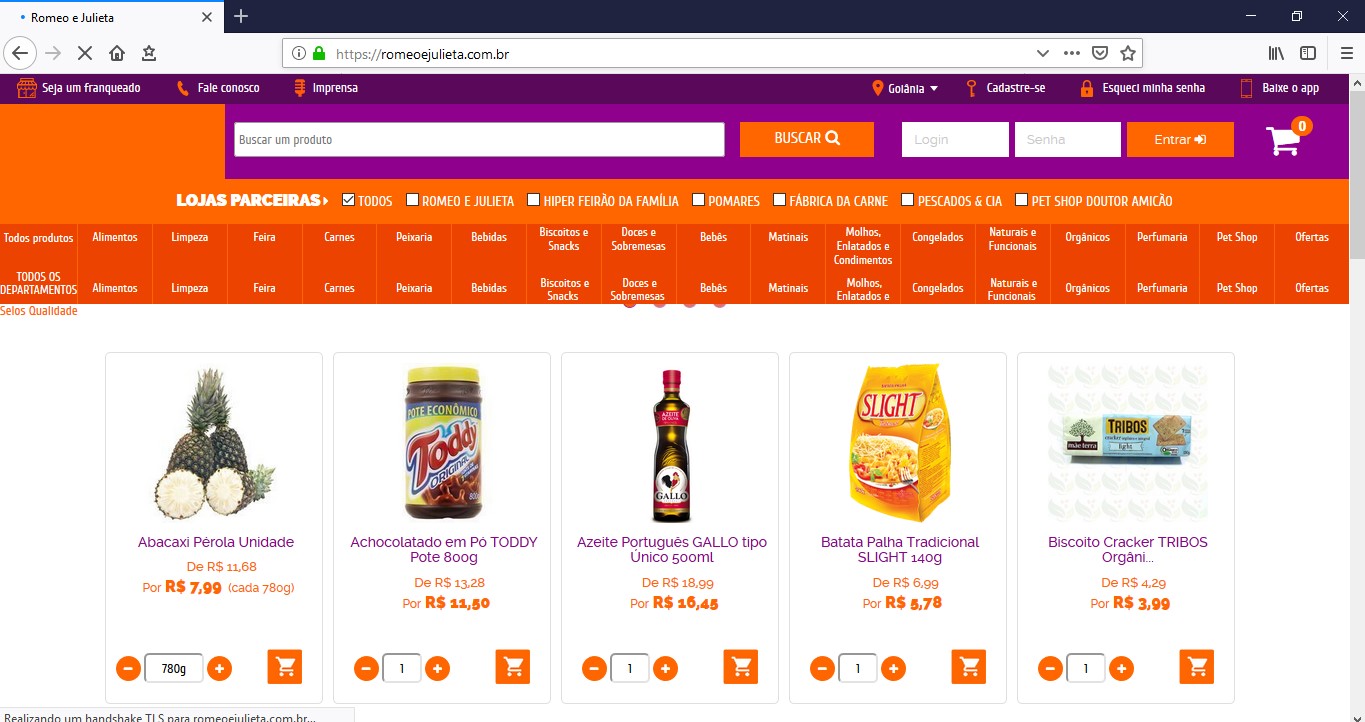Image resolution: width=1365 pixels, height=722 pixels.
Task: Click Esqueci minha senha link
Action: click(x=1142, y=88)
